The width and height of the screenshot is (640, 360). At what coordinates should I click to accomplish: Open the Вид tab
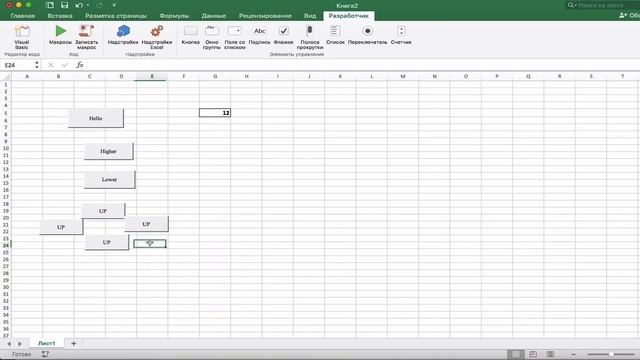[x=310, y=16]
